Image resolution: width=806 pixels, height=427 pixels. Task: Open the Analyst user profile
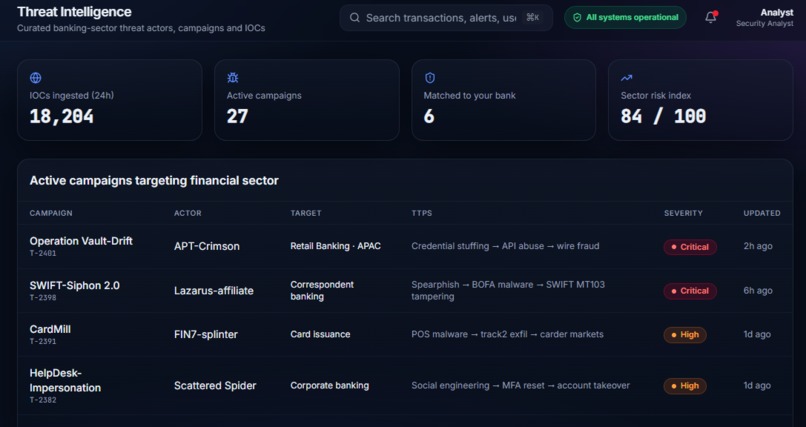(765, 17)
